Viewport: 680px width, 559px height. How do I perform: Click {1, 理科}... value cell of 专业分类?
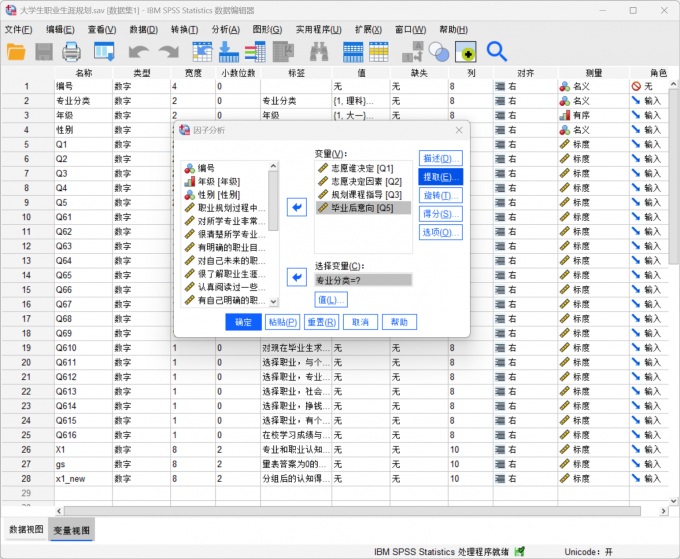click(x=361, y=101)
